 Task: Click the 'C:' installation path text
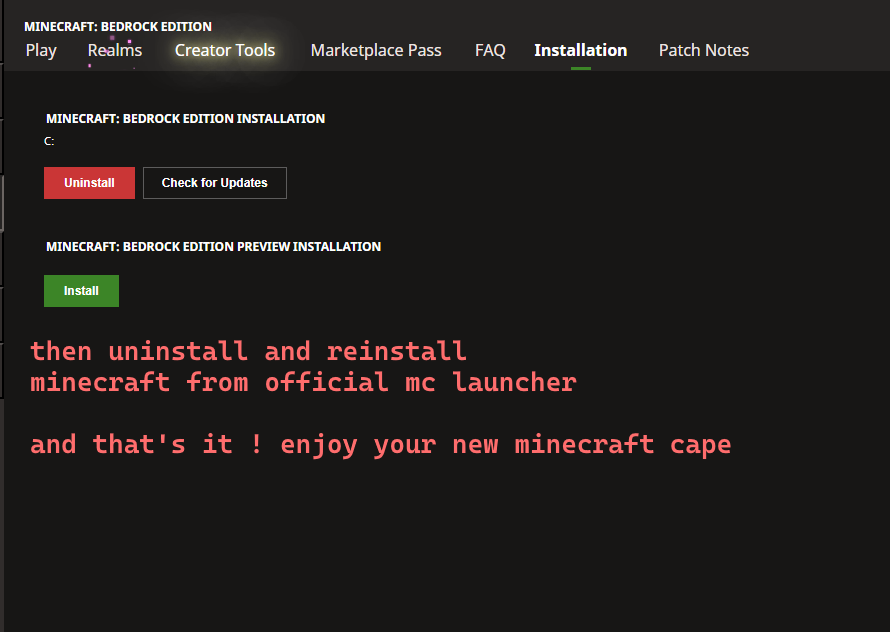pyautogui.click(x=49, y=141)
